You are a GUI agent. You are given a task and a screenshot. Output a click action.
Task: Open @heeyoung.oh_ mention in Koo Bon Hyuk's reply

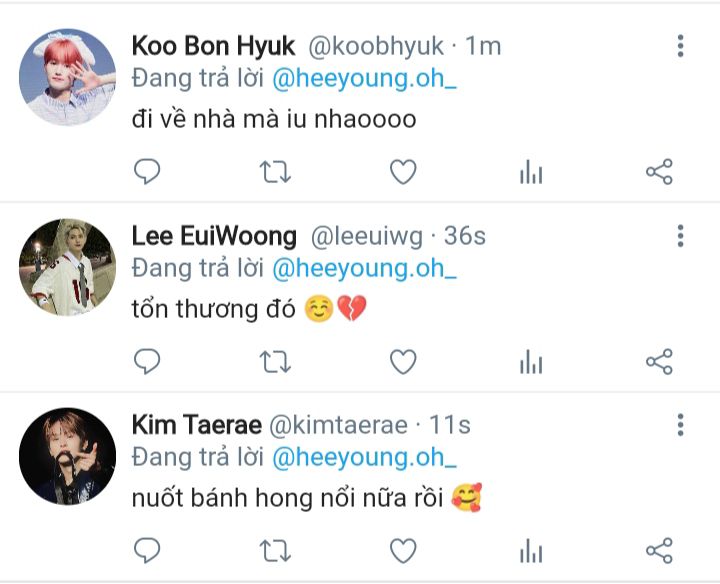[364, 82]
